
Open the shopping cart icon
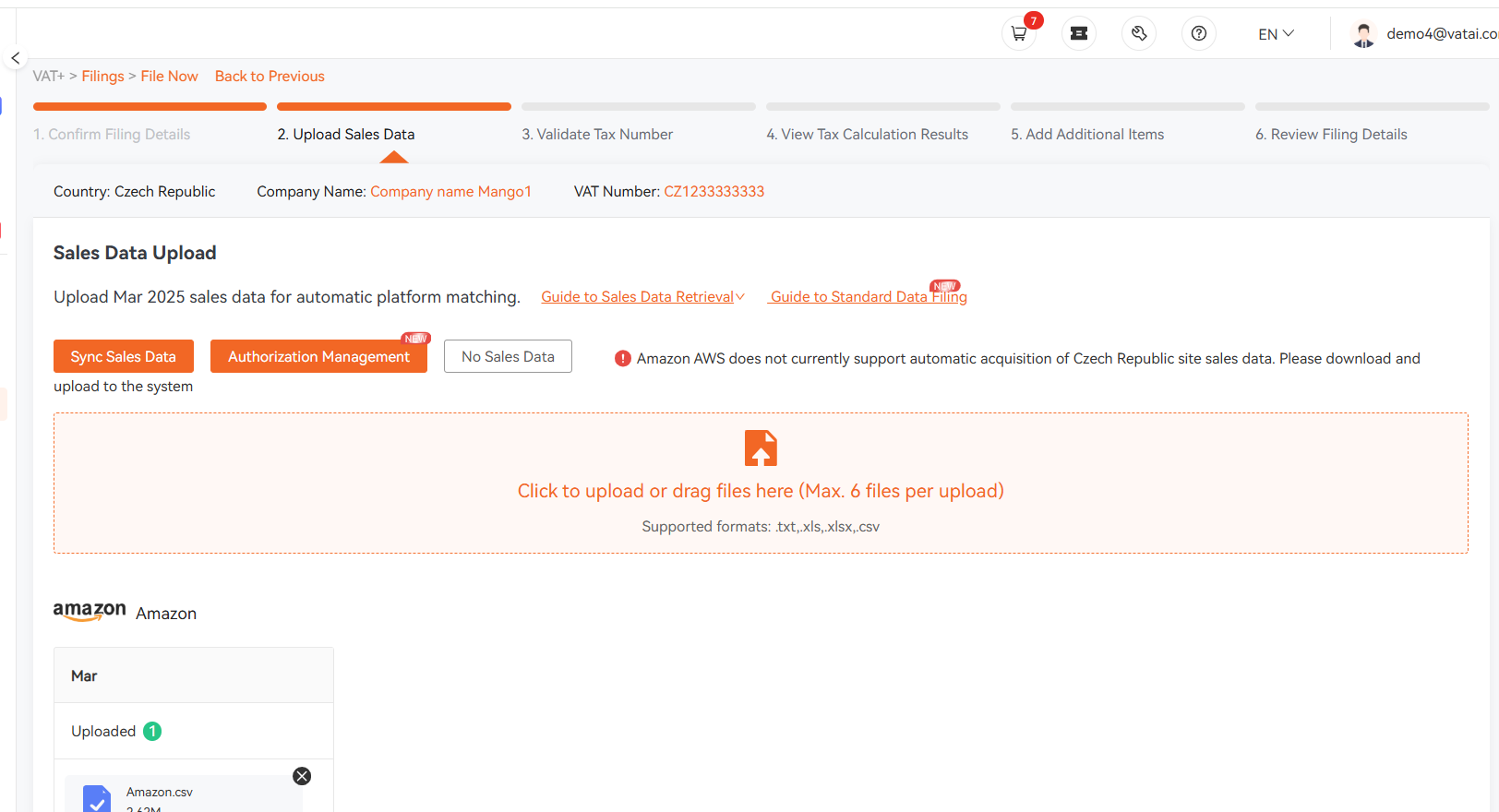pos(1018,34)
